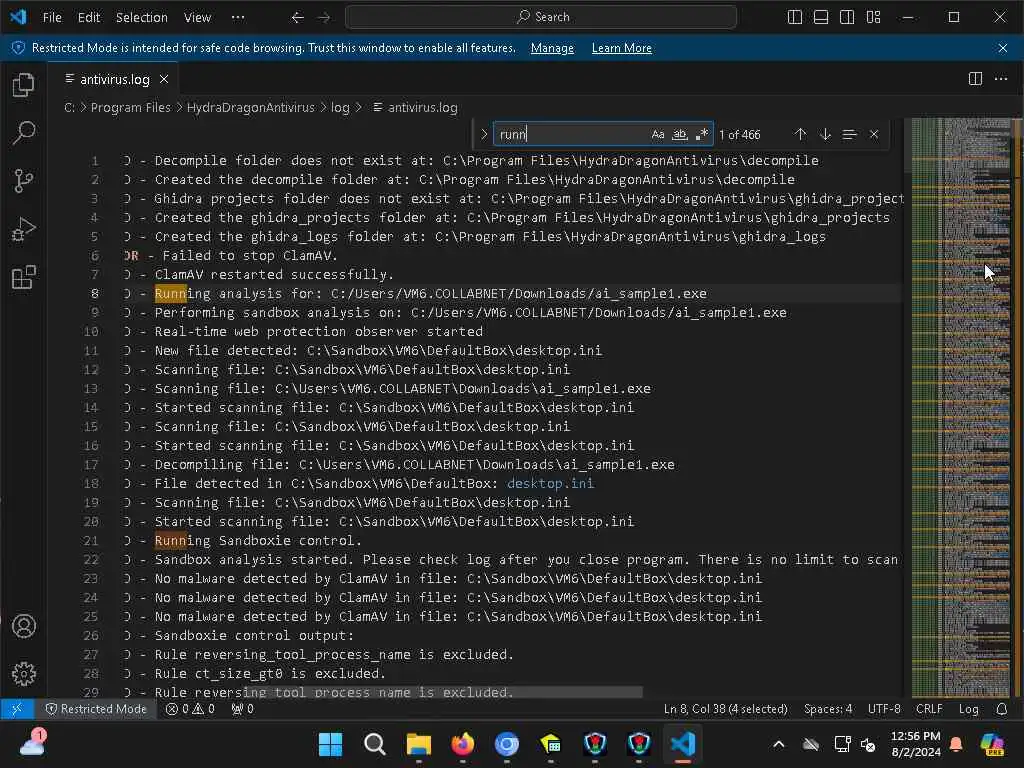Open the Extensions view
Image resolution: width=1024 pixels, height=768 pixels.
(24, 278)
